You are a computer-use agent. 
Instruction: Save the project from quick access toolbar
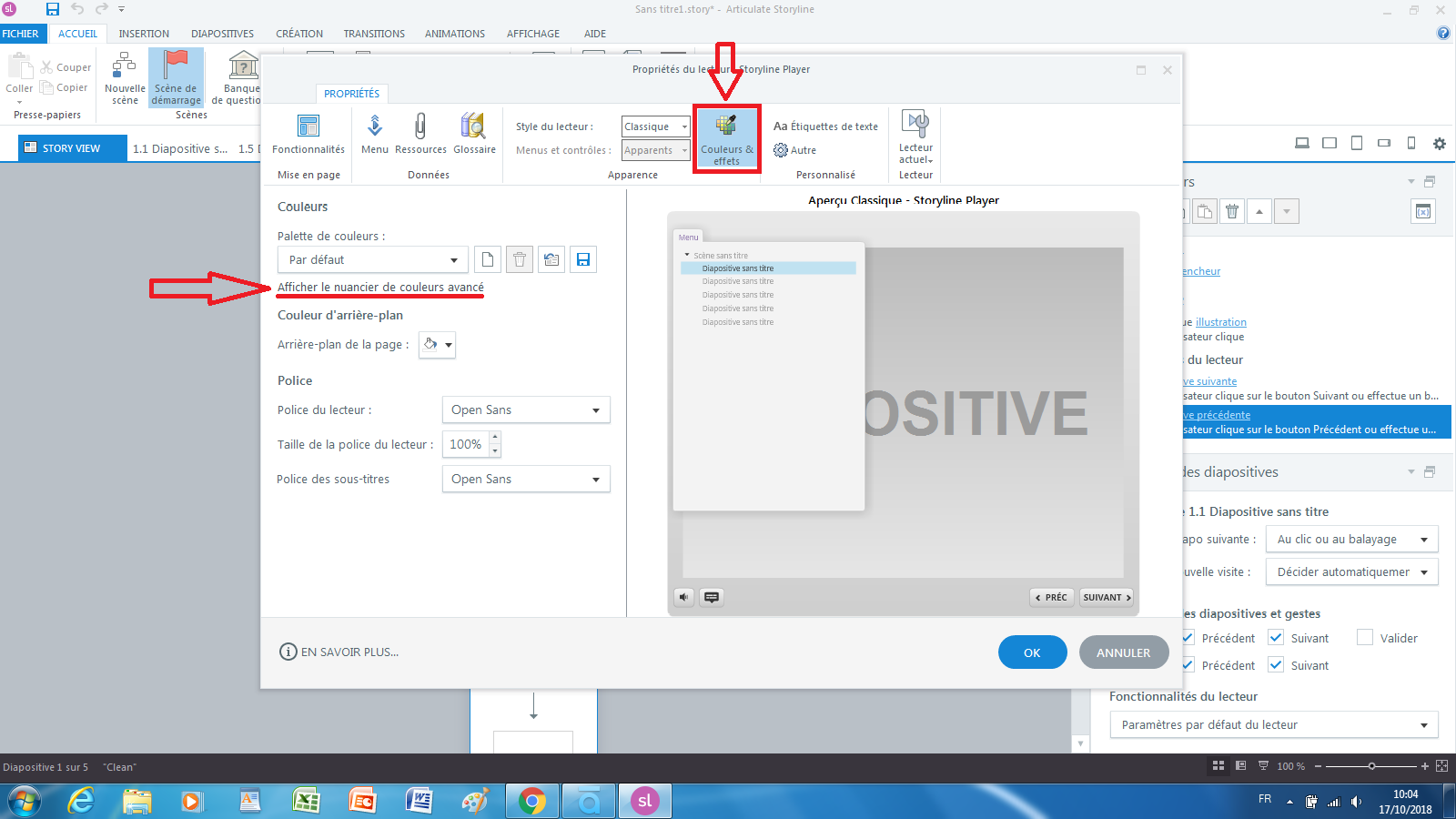tap(53, 9)
